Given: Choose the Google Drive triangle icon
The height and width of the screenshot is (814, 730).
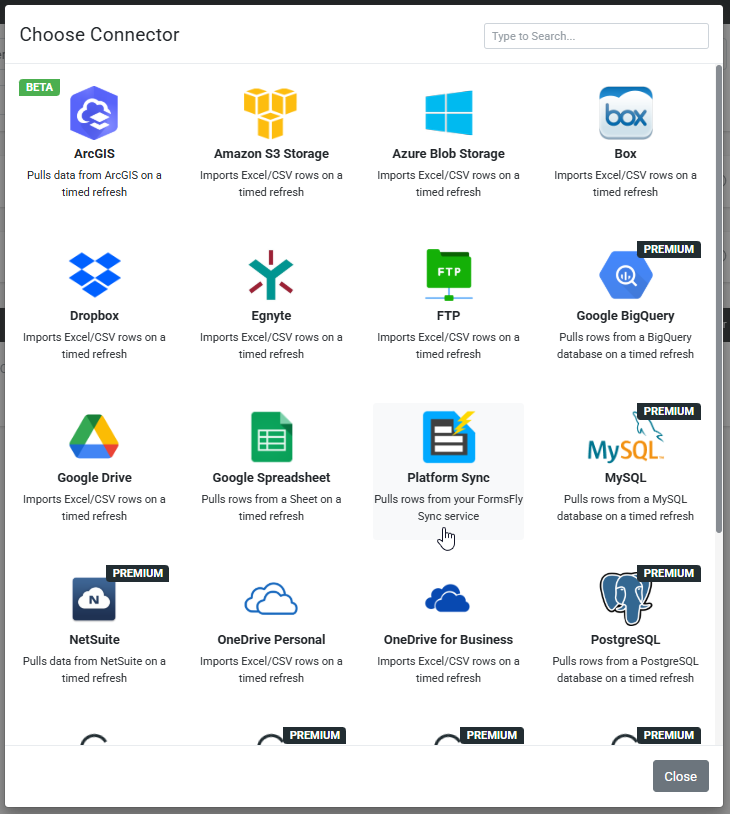Looking at the screenshot, I should (x=94, y=437).
